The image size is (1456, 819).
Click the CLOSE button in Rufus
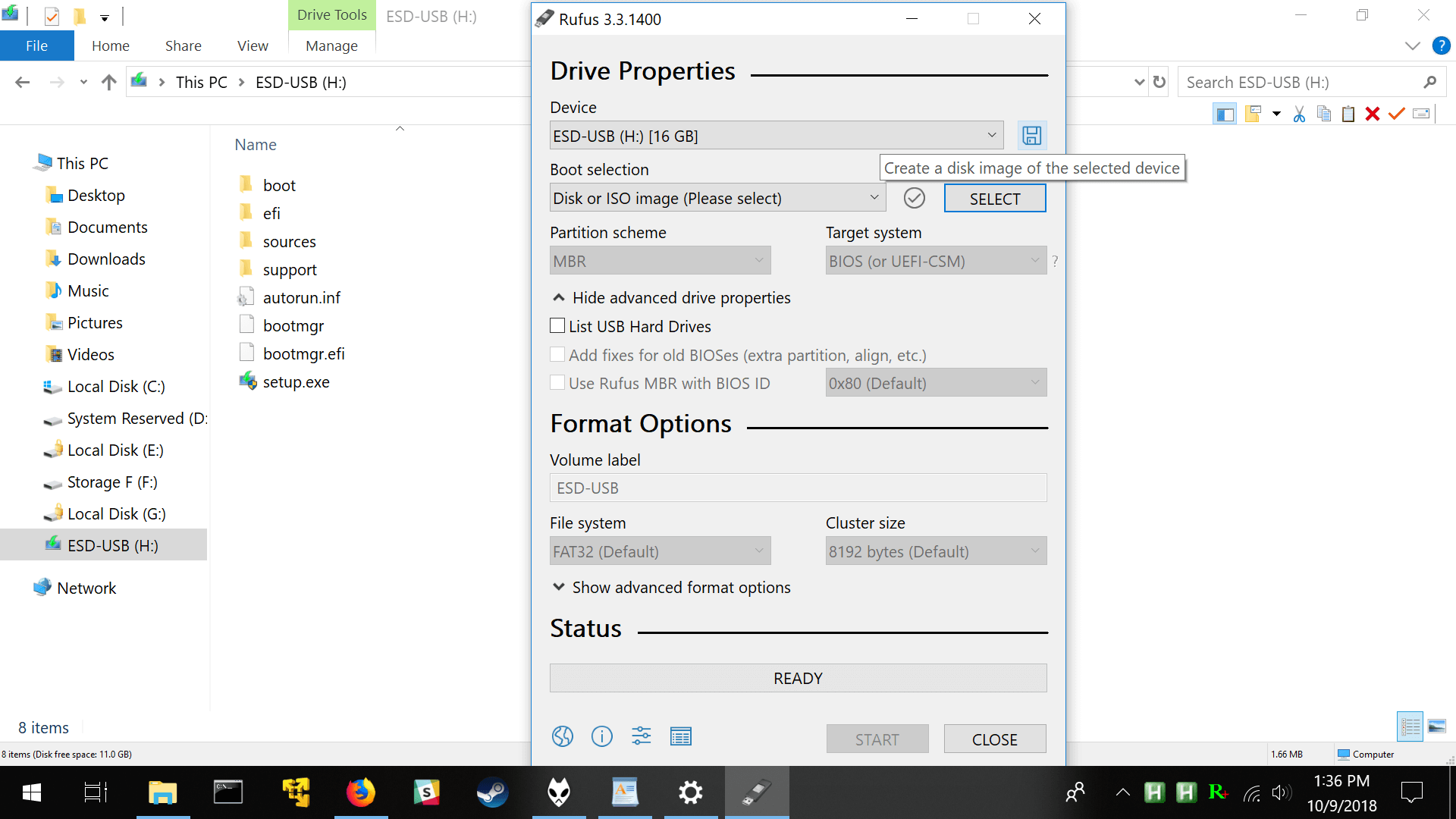tap(994, 739)
